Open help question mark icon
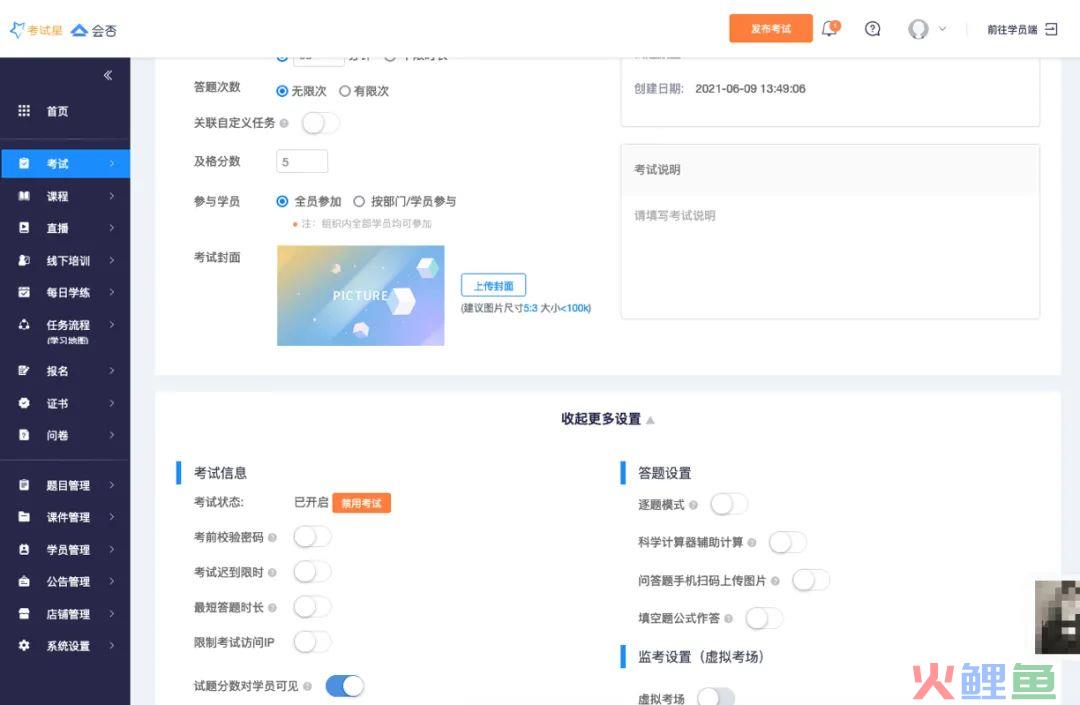 (873, 29)
